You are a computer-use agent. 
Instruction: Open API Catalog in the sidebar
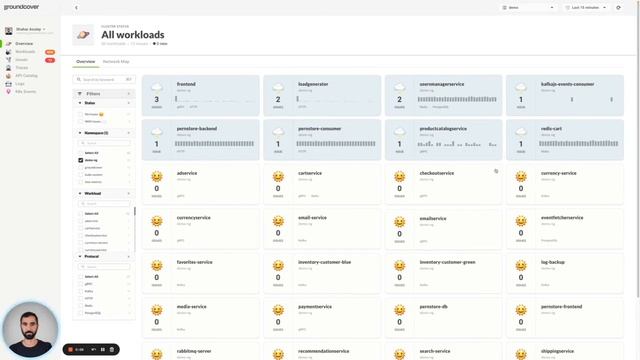point(26,76)
